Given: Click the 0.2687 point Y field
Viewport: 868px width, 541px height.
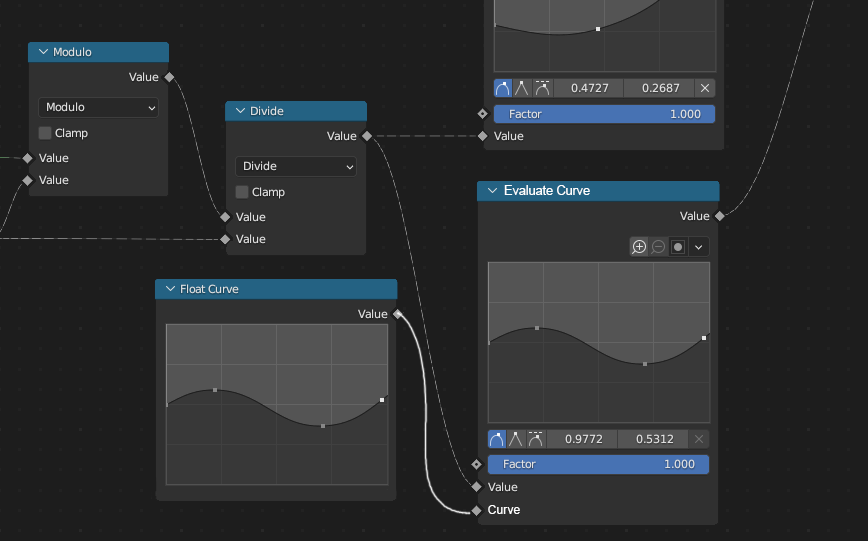Looking at the screenshot, I should pyautogui.click(x=660, y=88).
